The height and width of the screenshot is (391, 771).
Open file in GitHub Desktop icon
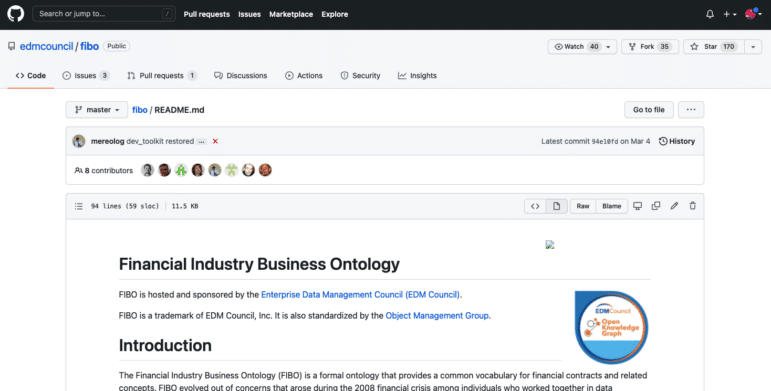(637, 206)
